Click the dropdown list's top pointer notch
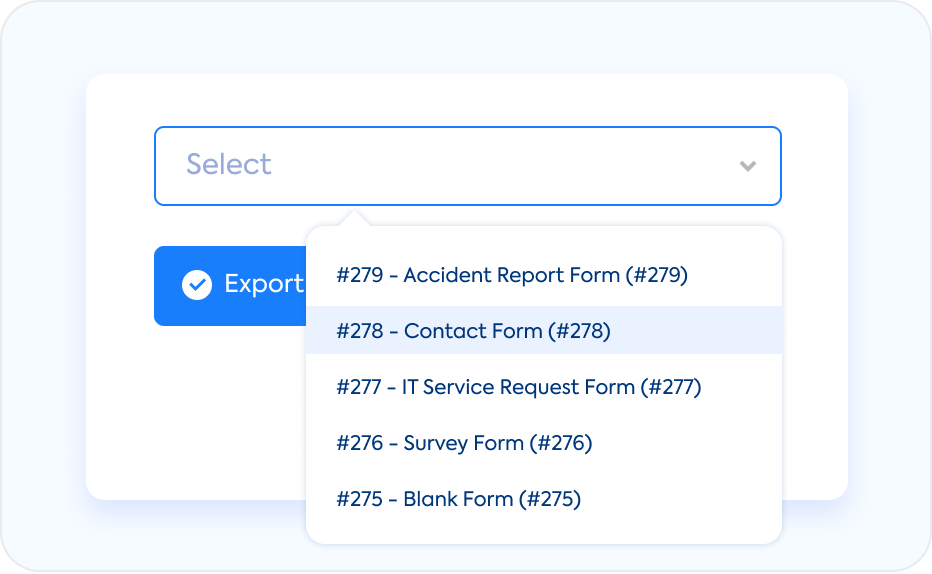Screen dimensions: 932x574 354,218
